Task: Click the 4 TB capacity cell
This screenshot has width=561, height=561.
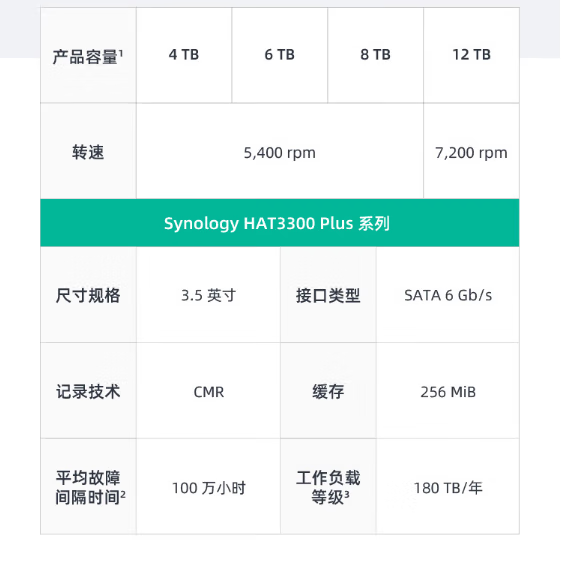Action: tap(184, 55)
